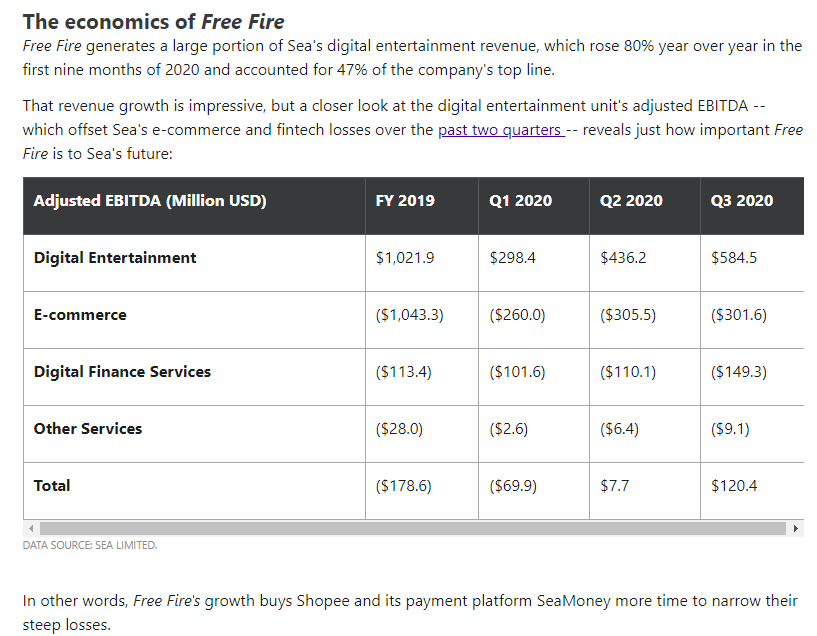Click the table's left scroll arrow
Screen dimensions: 817x636
coord(31,528)
